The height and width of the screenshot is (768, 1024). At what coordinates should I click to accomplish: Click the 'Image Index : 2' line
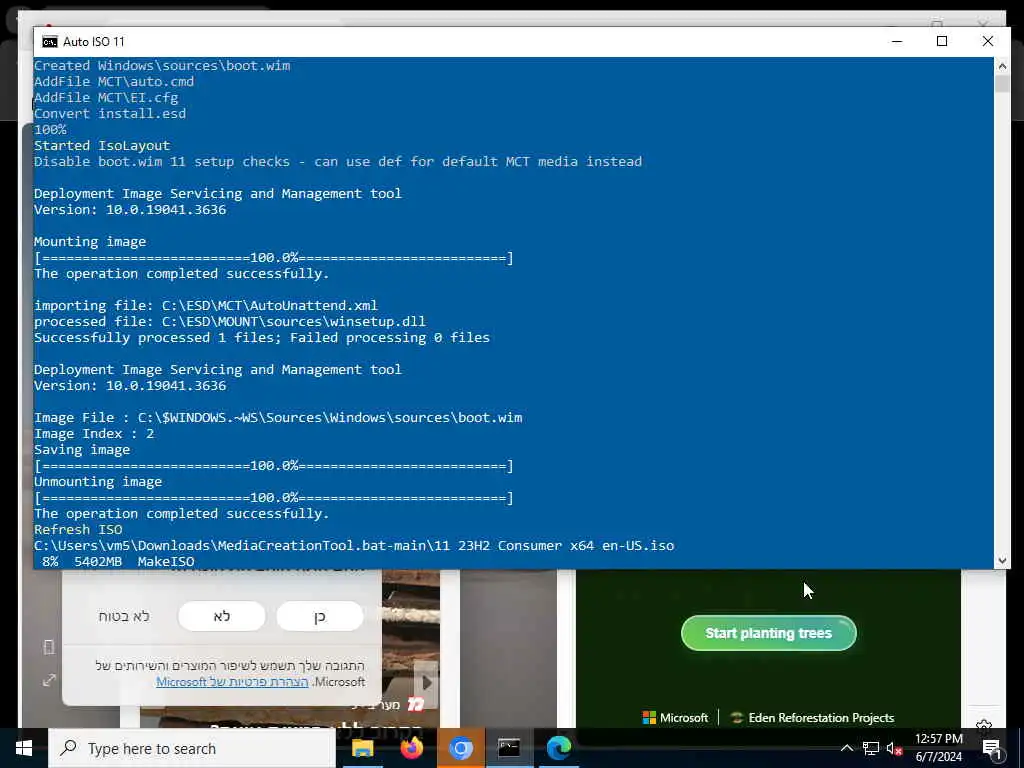94,434
